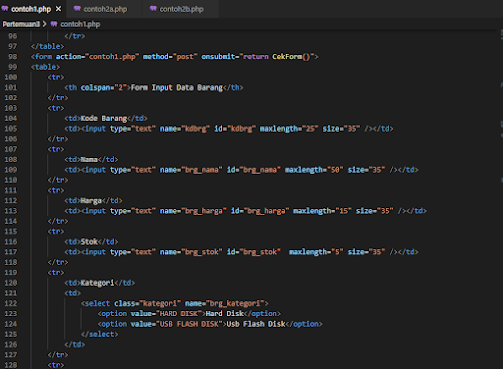Click the name="kdbrg" attribute on line 105
This screenshot has height=369, width=503.
tap(185, 129)
